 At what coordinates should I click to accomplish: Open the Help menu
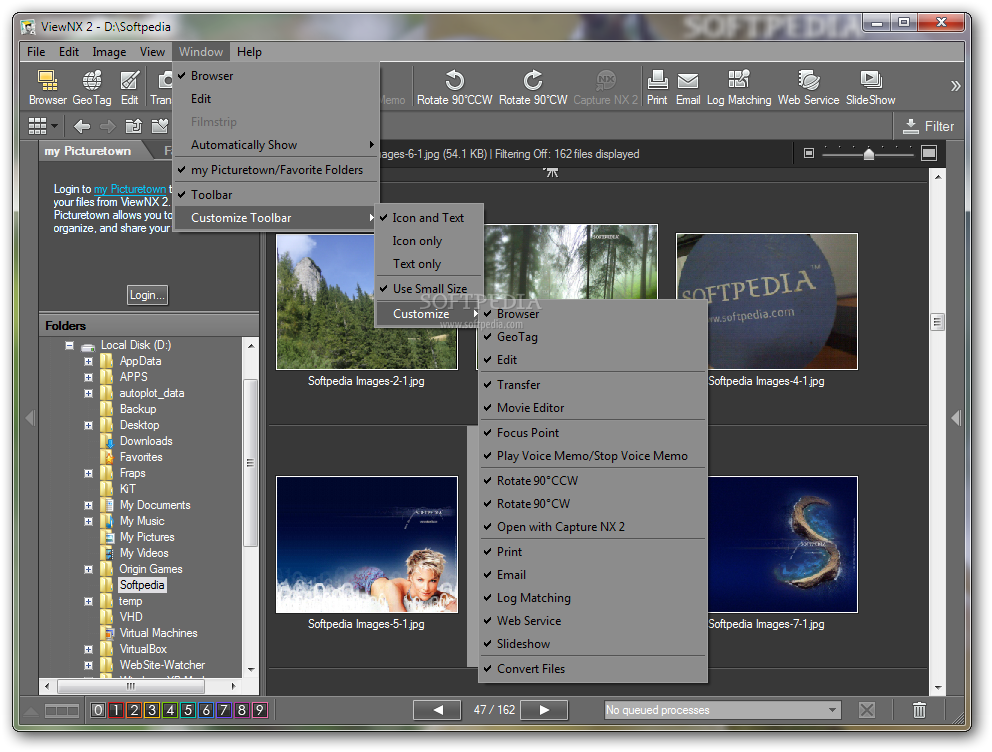tap(249, 52)
